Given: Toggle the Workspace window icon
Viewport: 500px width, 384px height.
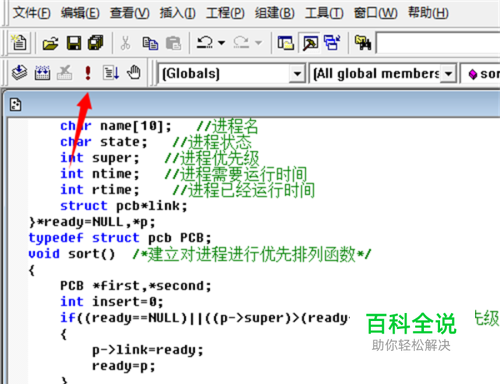Looking at the screenshot, I should pyautogui.click(x=285, y=43).
